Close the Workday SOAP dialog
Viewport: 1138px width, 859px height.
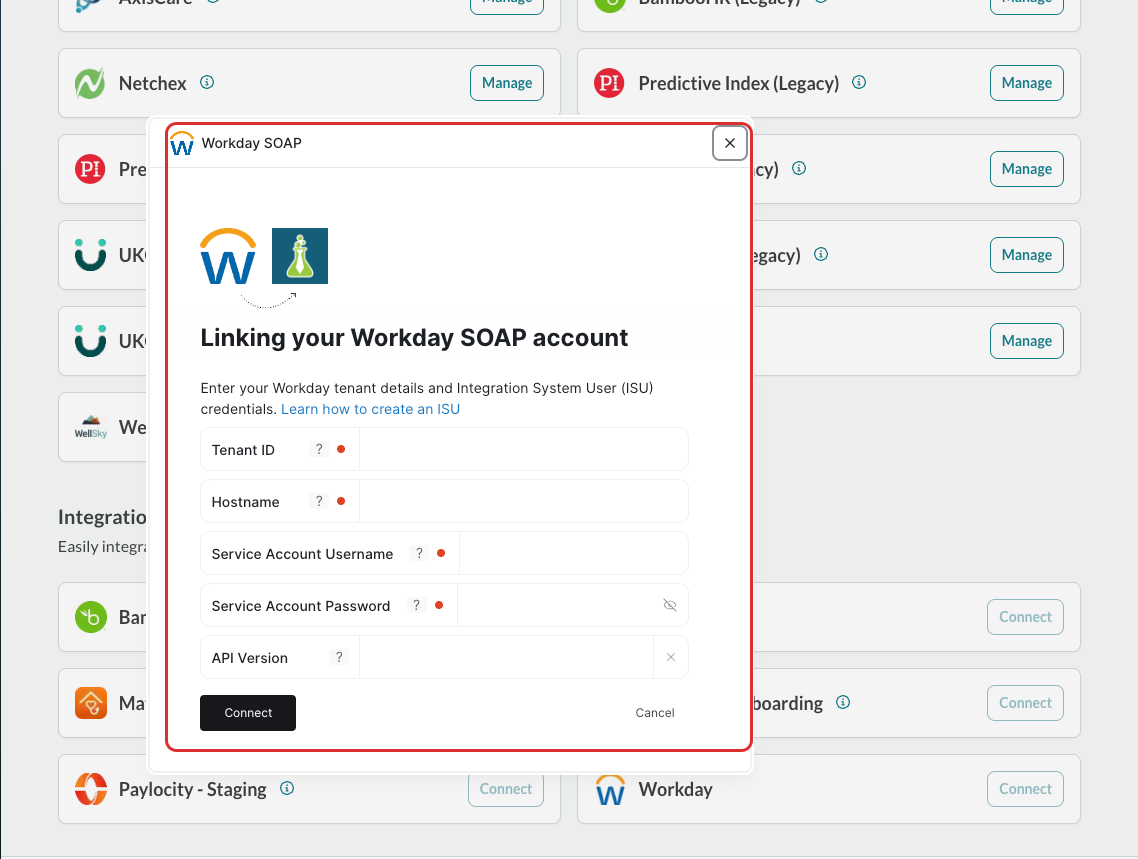pos(729,143)
